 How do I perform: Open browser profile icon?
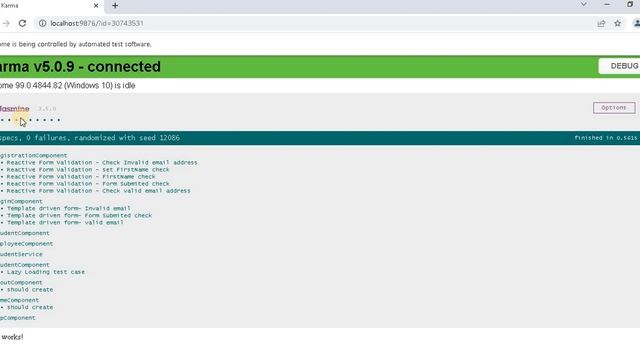pos(636,24)
